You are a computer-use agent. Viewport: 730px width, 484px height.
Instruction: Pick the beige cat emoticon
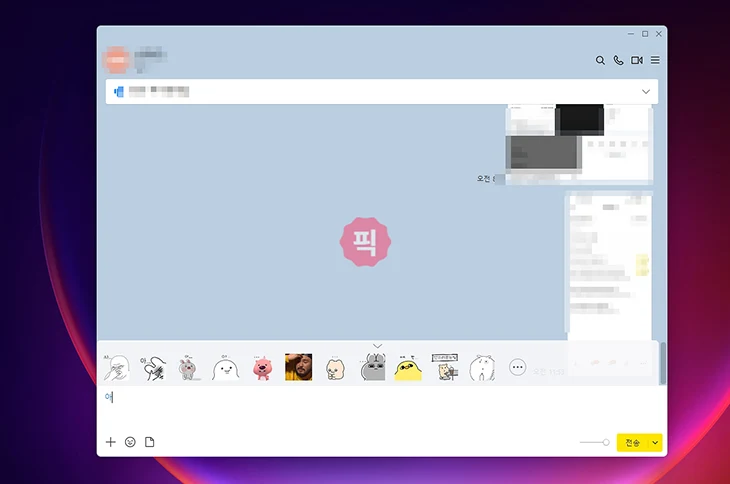click(335, 368)
